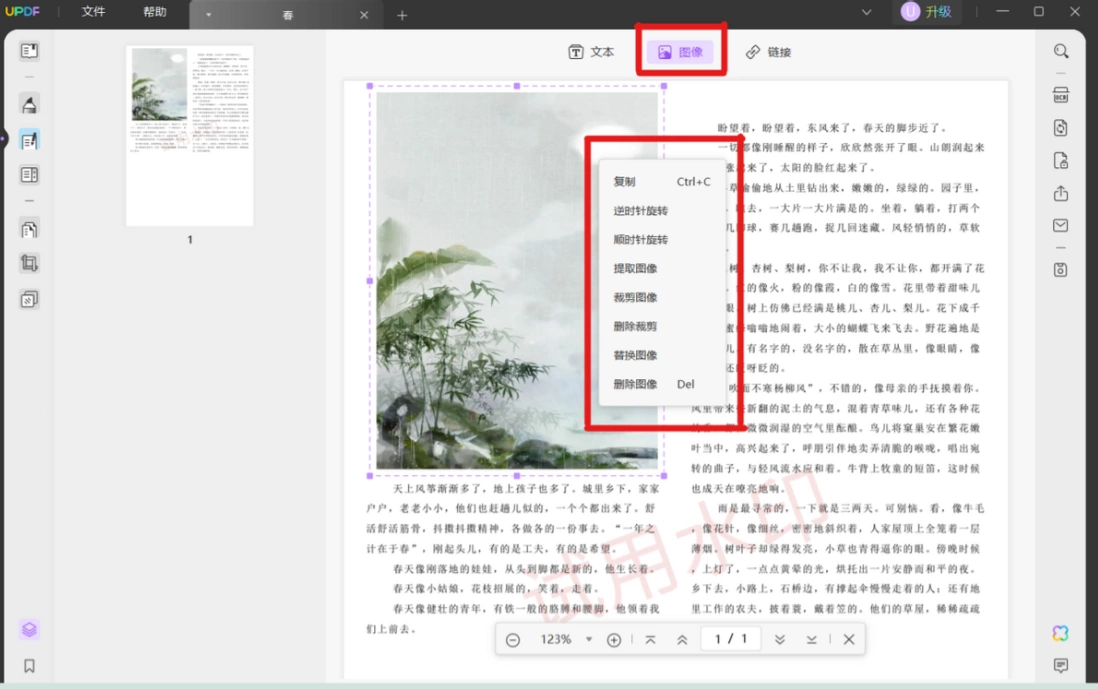
Task: Expand the chevron dropdown near the account button
Action: (x=866, y=12)
